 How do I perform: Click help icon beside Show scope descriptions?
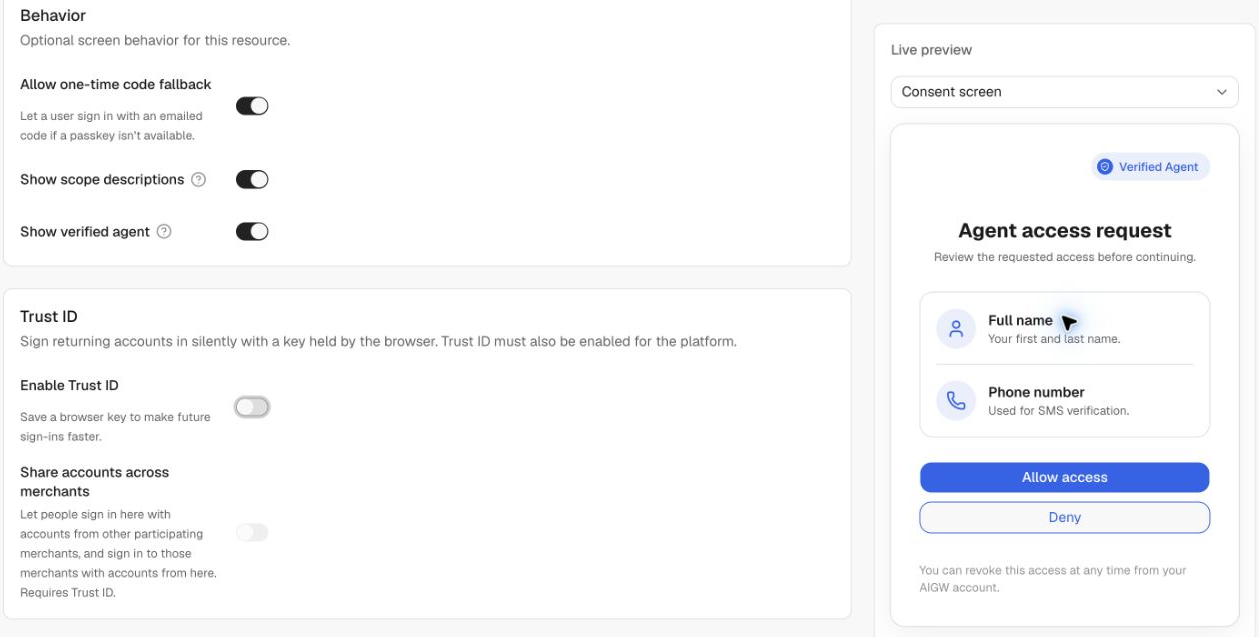pyautogui.click(x=198, y=180)
